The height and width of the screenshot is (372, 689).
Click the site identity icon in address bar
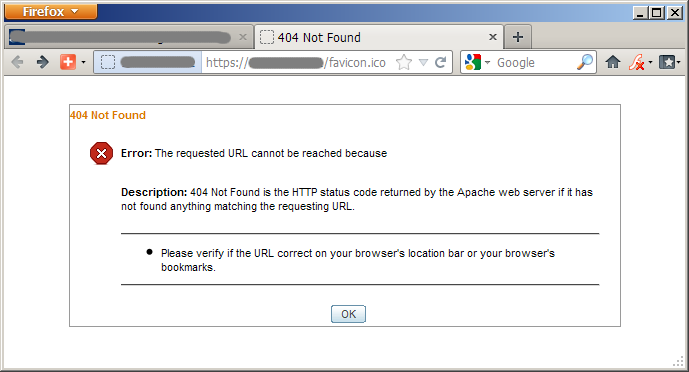tap(108, 62)
